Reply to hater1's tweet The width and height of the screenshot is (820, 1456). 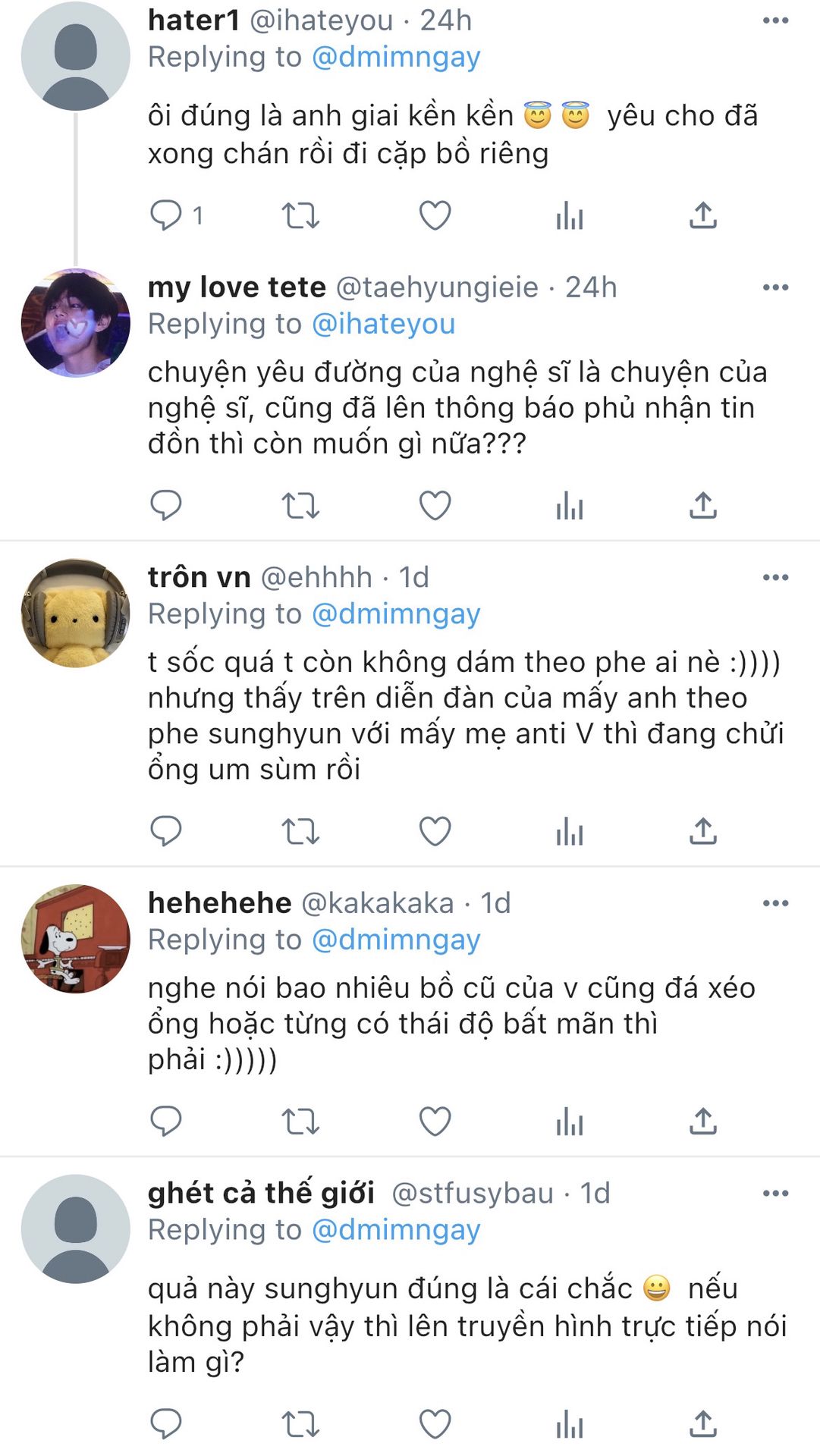(166, 215)
